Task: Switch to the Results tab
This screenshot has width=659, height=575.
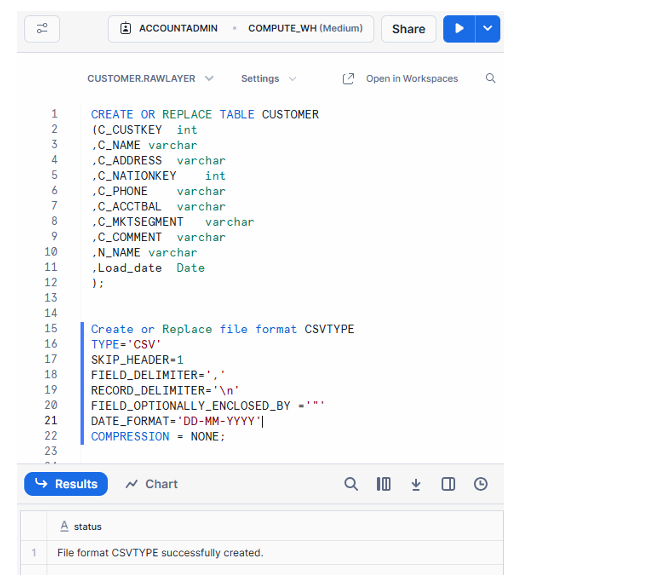Action: pos(66,484)
